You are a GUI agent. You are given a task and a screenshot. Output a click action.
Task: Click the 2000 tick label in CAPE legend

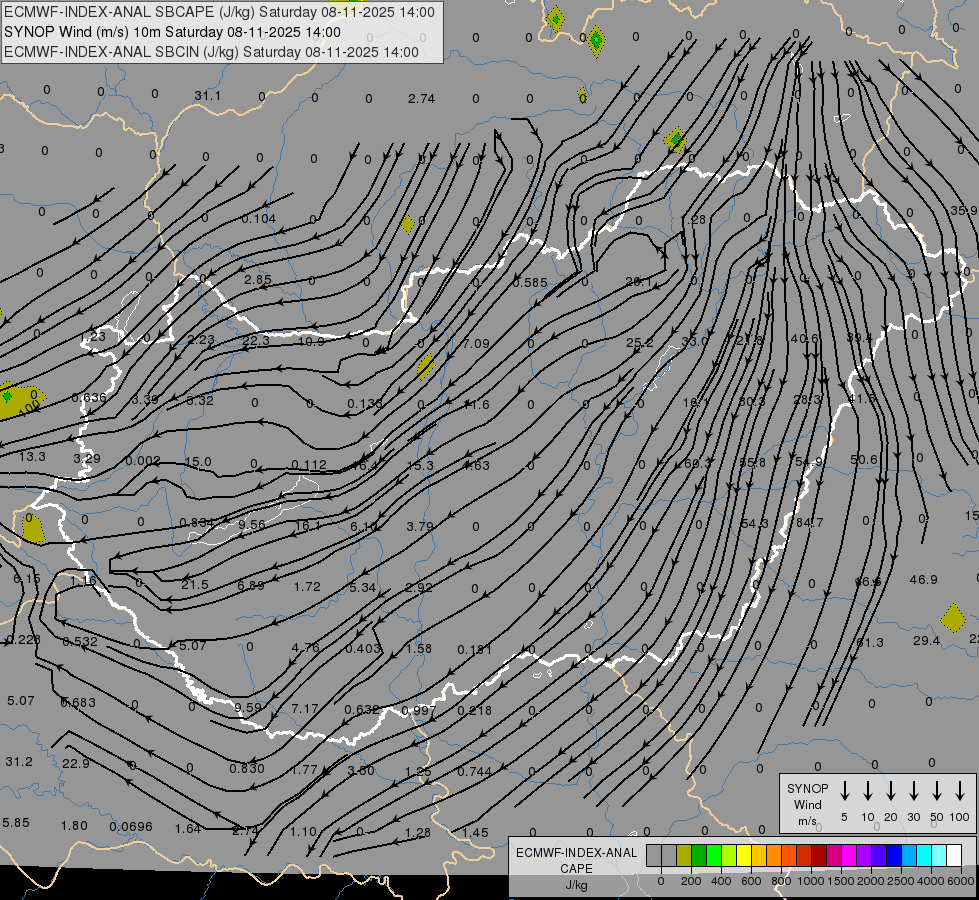click(x=870, y=881)
